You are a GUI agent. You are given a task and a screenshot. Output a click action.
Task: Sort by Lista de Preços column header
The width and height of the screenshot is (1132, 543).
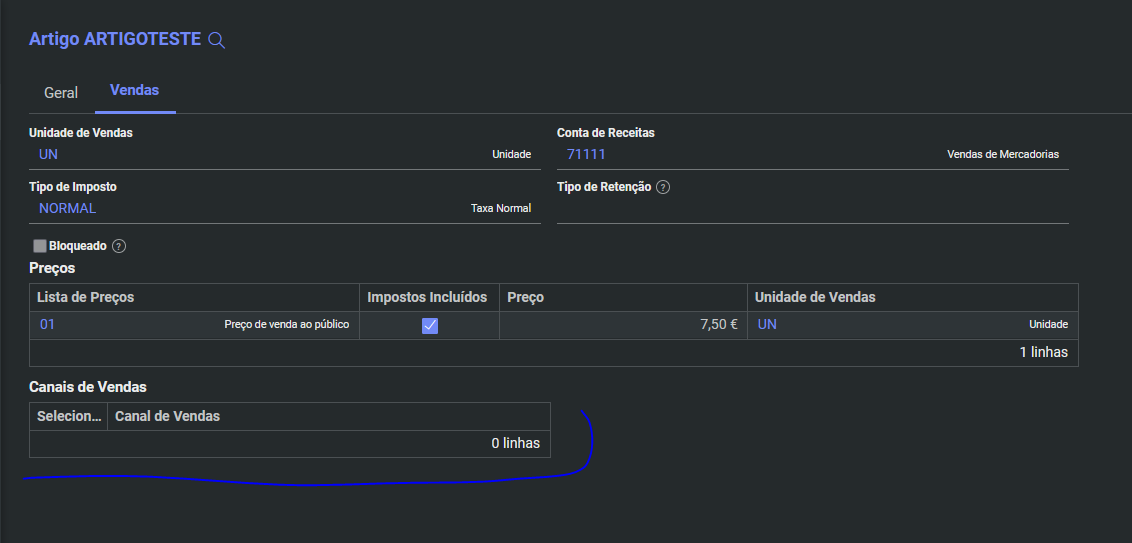[x=85, y=297]
